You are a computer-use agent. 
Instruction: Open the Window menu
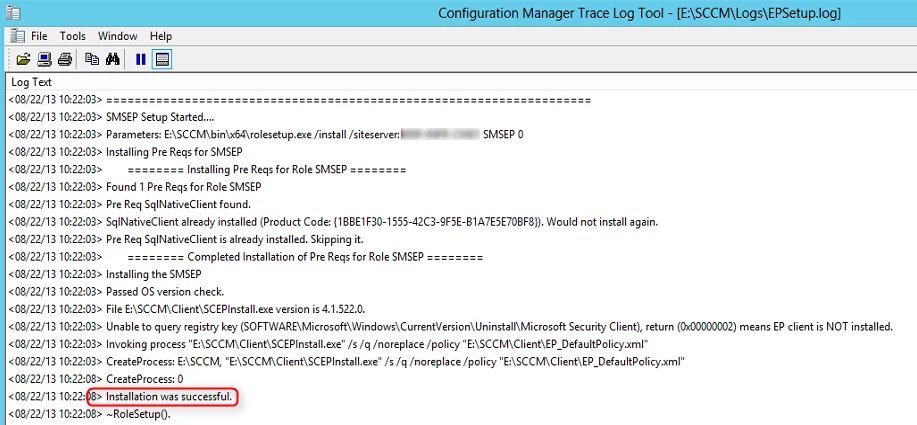pyautogui.click(x=118, y=36)
